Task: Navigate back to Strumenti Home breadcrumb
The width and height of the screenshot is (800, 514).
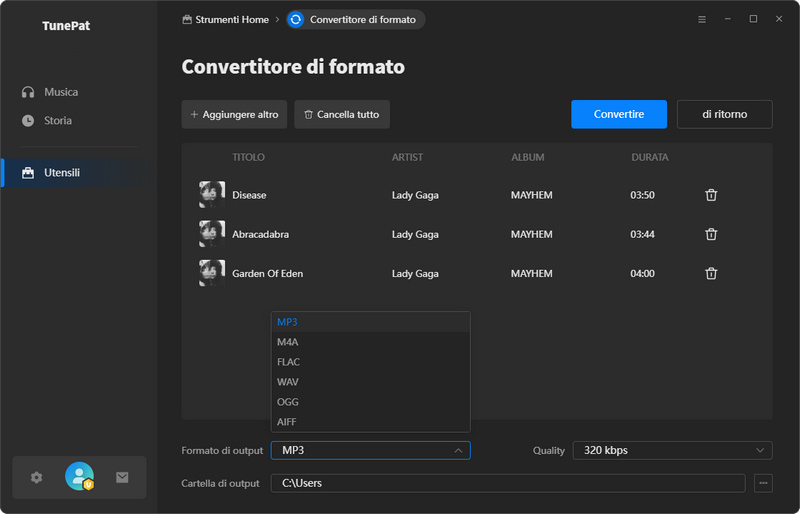Action: coord(226,19)
